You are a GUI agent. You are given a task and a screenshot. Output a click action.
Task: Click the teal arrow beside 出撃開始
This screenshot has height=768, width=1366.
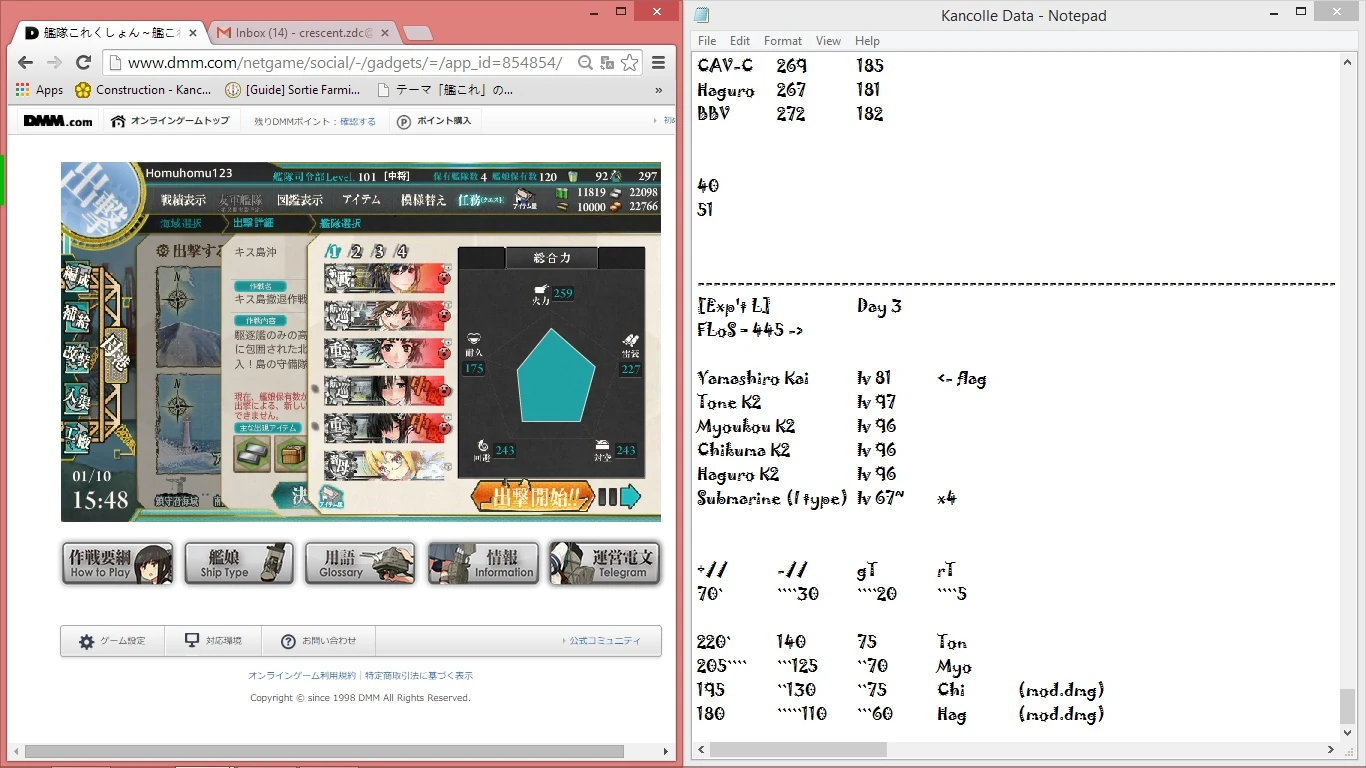pos(630,496)
